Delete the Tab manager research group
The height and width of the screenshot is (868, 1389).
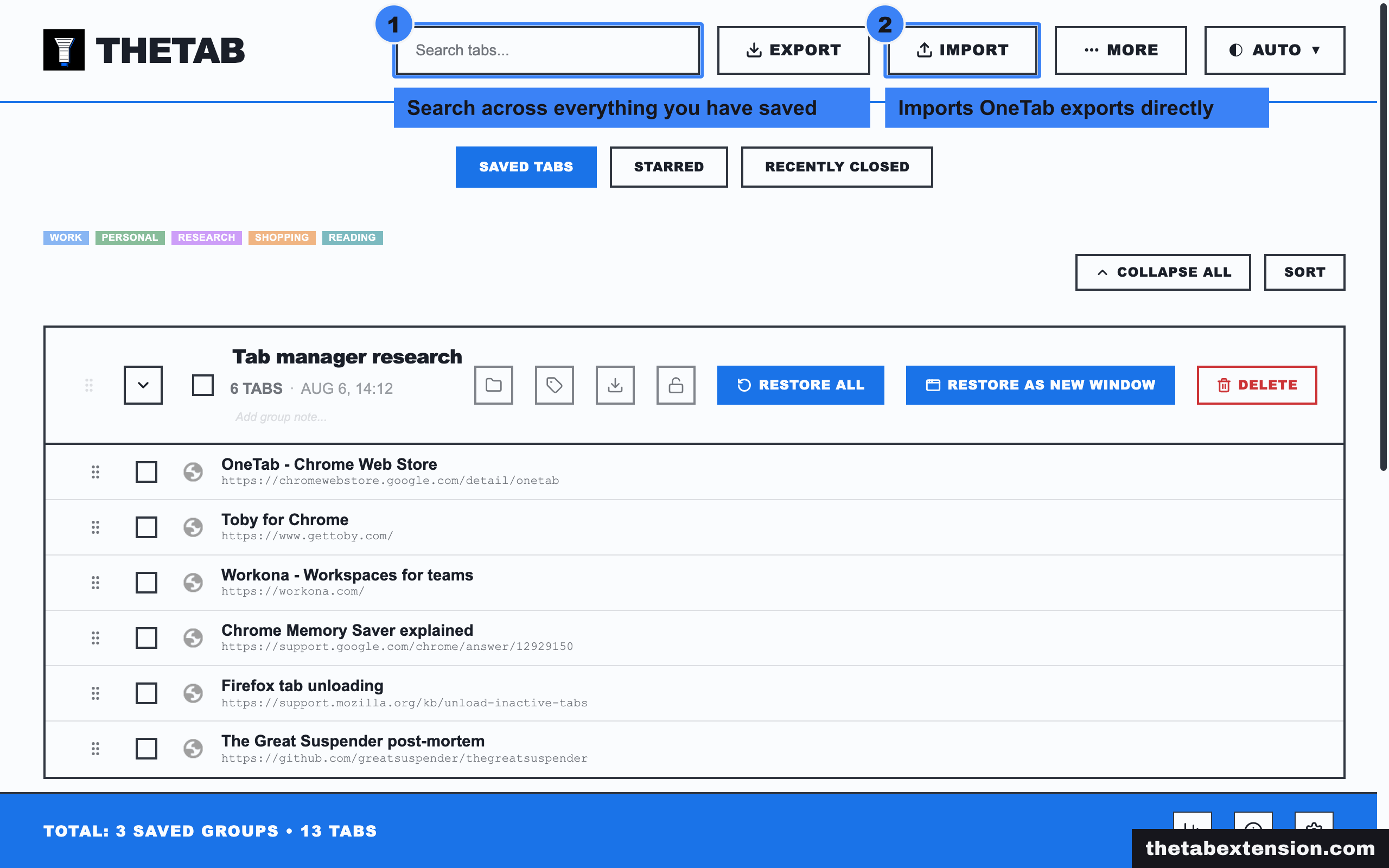tap(1257, 385)
